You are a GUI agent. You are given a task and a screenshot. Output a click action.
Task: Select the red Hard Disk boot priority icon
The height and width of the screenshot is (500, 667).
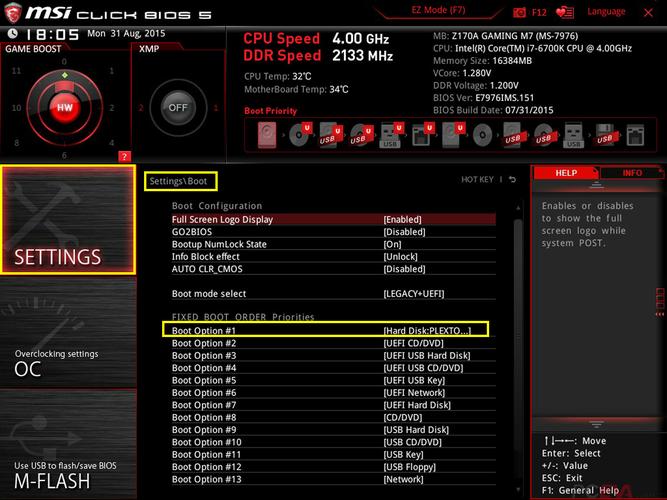click(267, 135)
